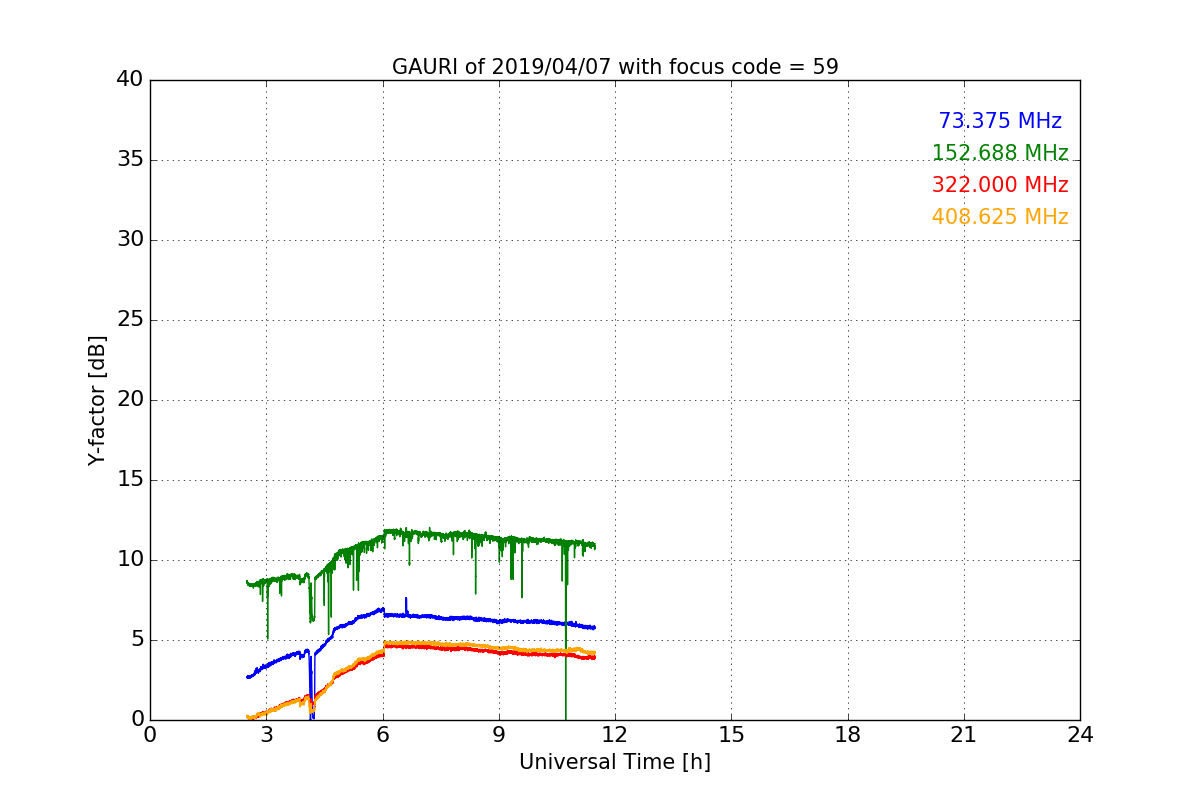The width and height of the screenshot is (1200, 800).
Task: Click the y-axis tick label 35
Action: tap(130, 160)
